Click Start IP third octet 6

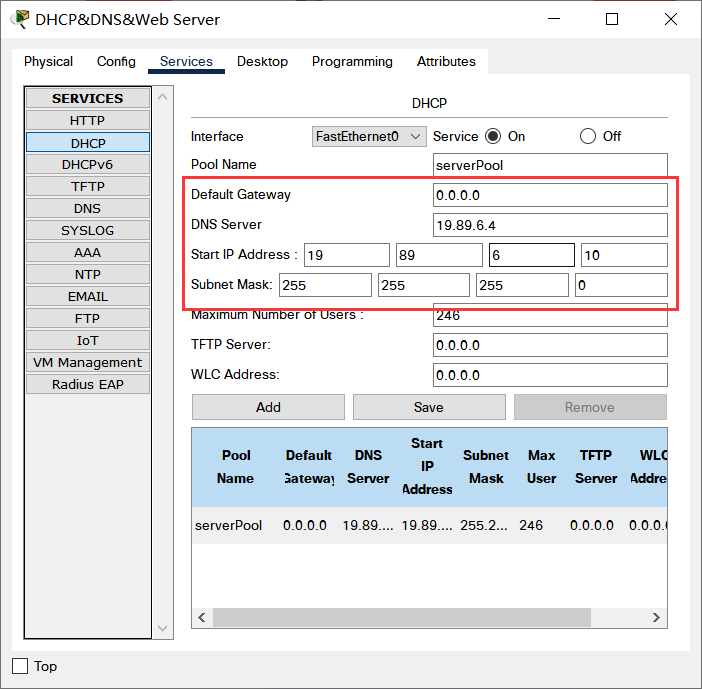532,255
